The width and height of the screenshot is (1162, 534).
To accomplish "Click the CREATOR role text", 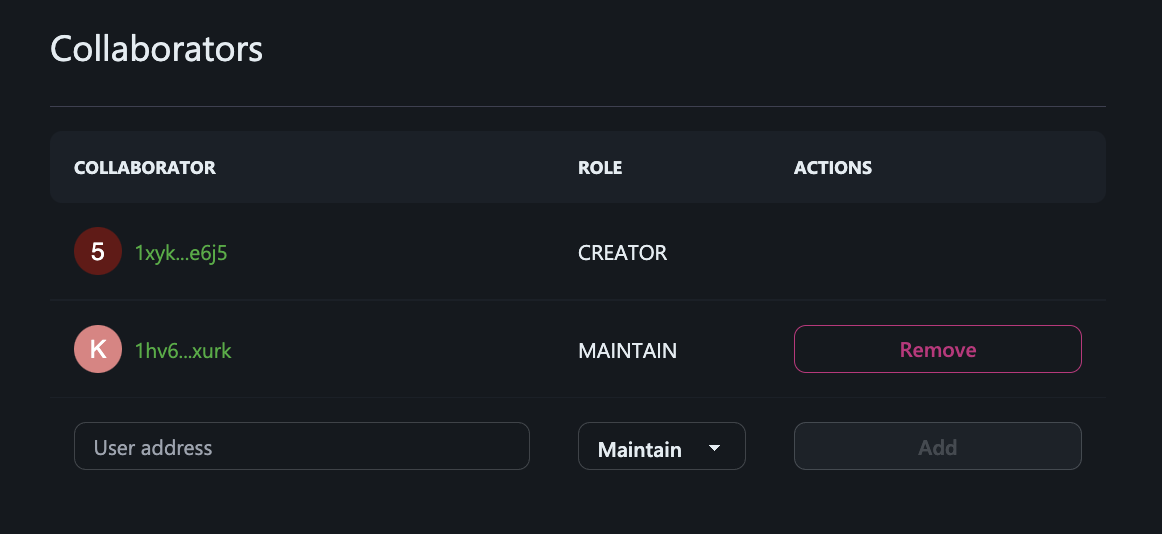I will (x=622, y=253).
